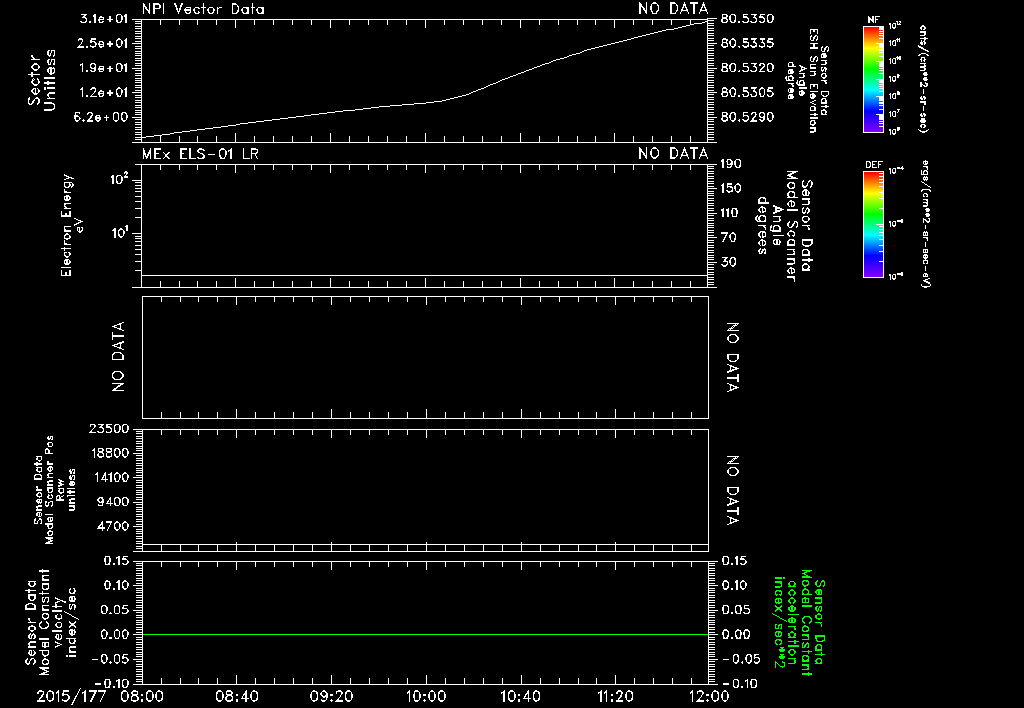Click the '3.1e+01' sector tick value
The height and width of the screenshot is (708, 1024).
point(104,18)
